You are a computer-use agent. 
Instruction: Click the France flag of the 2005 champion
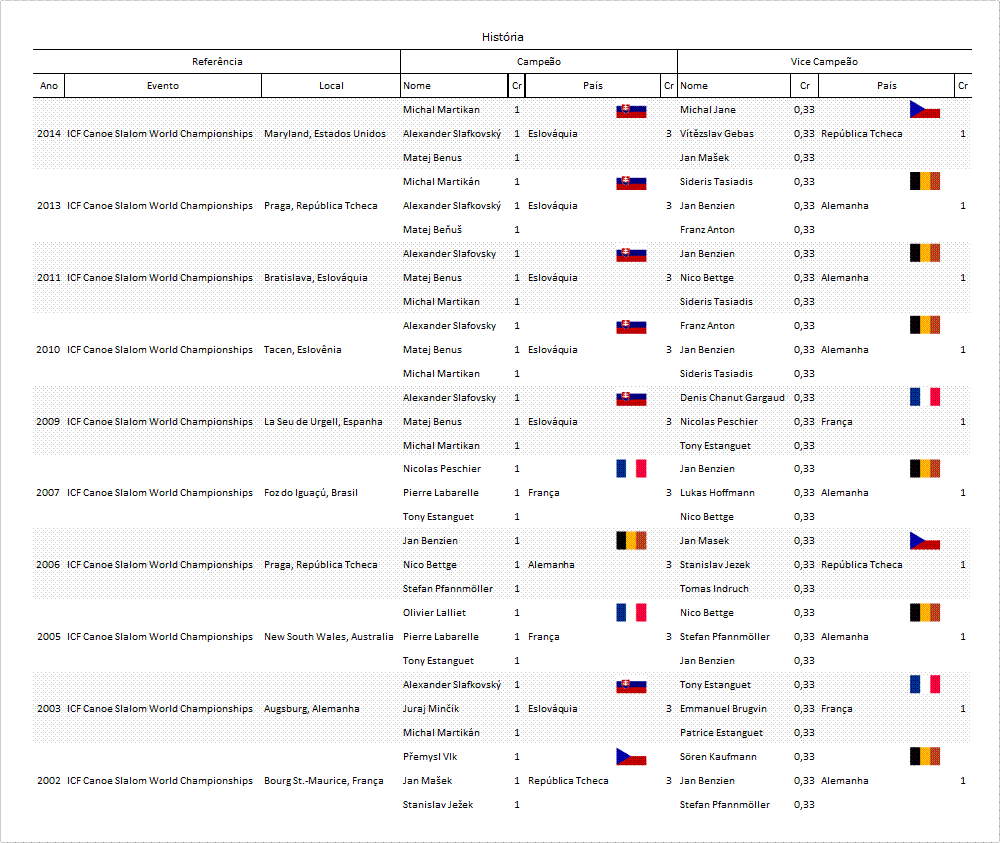click(631, 613)
